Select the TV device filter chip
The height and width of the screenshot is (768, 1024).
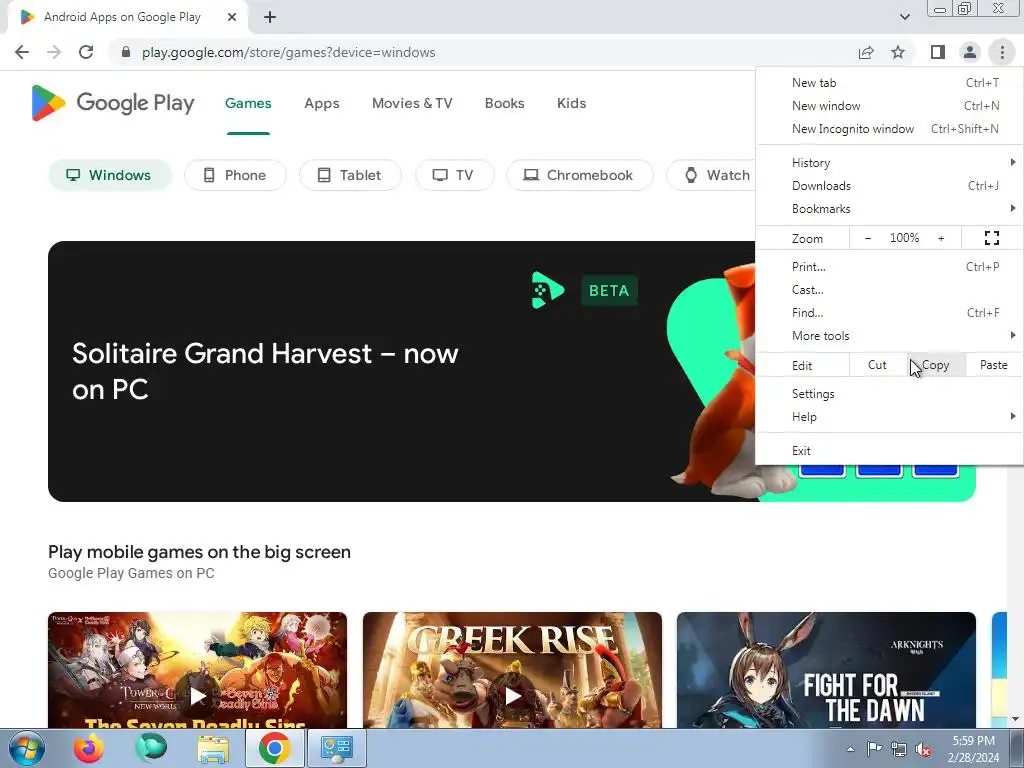pos(455,175)
